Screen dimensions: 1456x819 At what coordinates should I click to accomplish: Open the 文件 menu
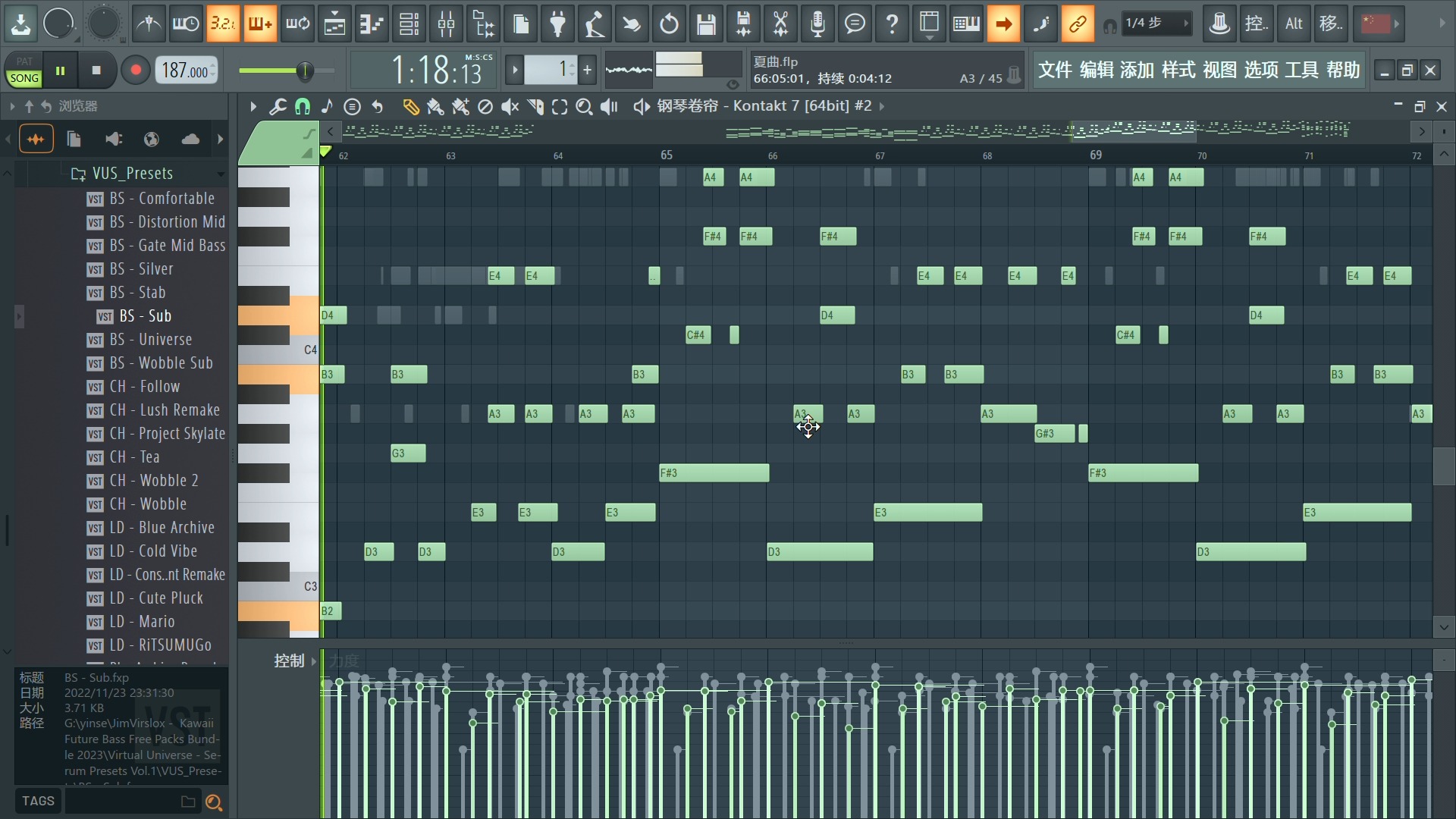click(1055, 71)
